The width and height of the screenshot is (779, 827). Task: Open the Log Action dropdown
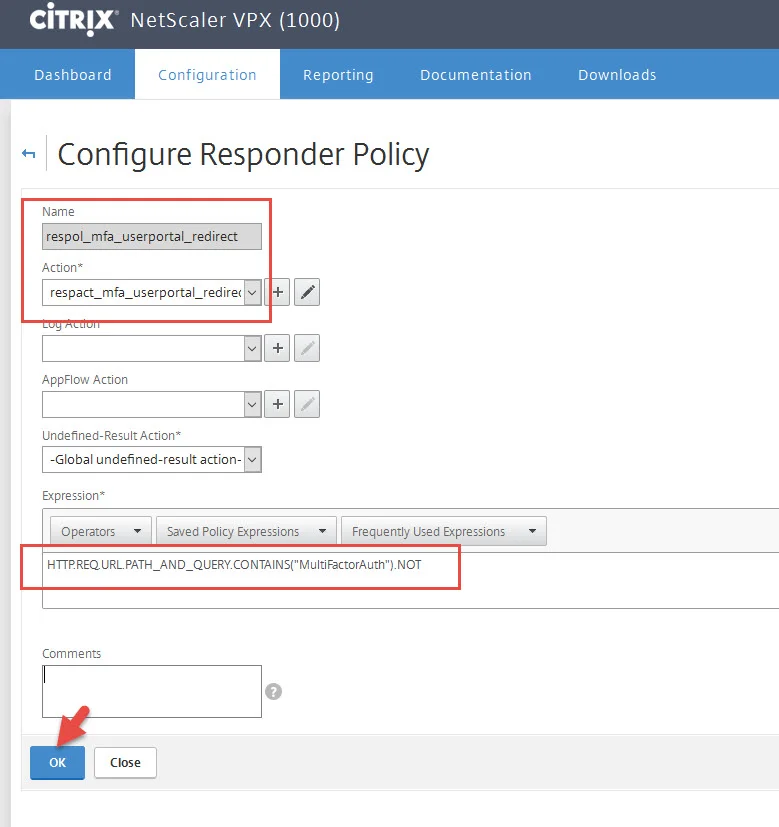(253, 348)
